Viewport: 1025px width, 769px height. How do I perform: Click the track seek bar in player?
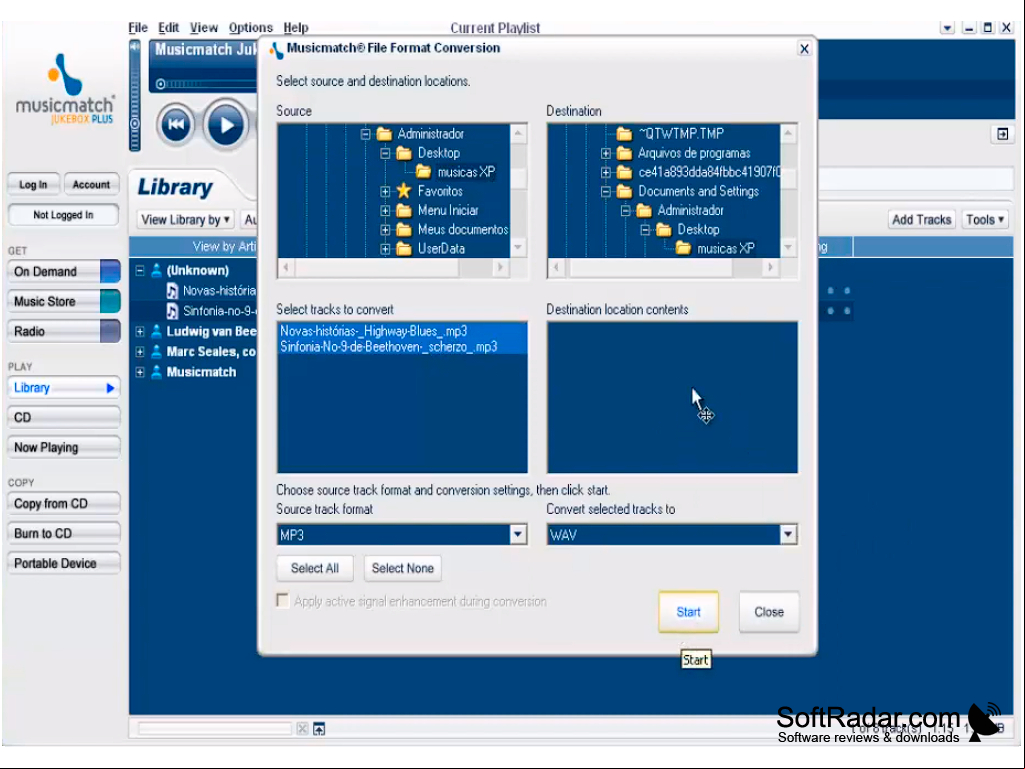[208, 84]
